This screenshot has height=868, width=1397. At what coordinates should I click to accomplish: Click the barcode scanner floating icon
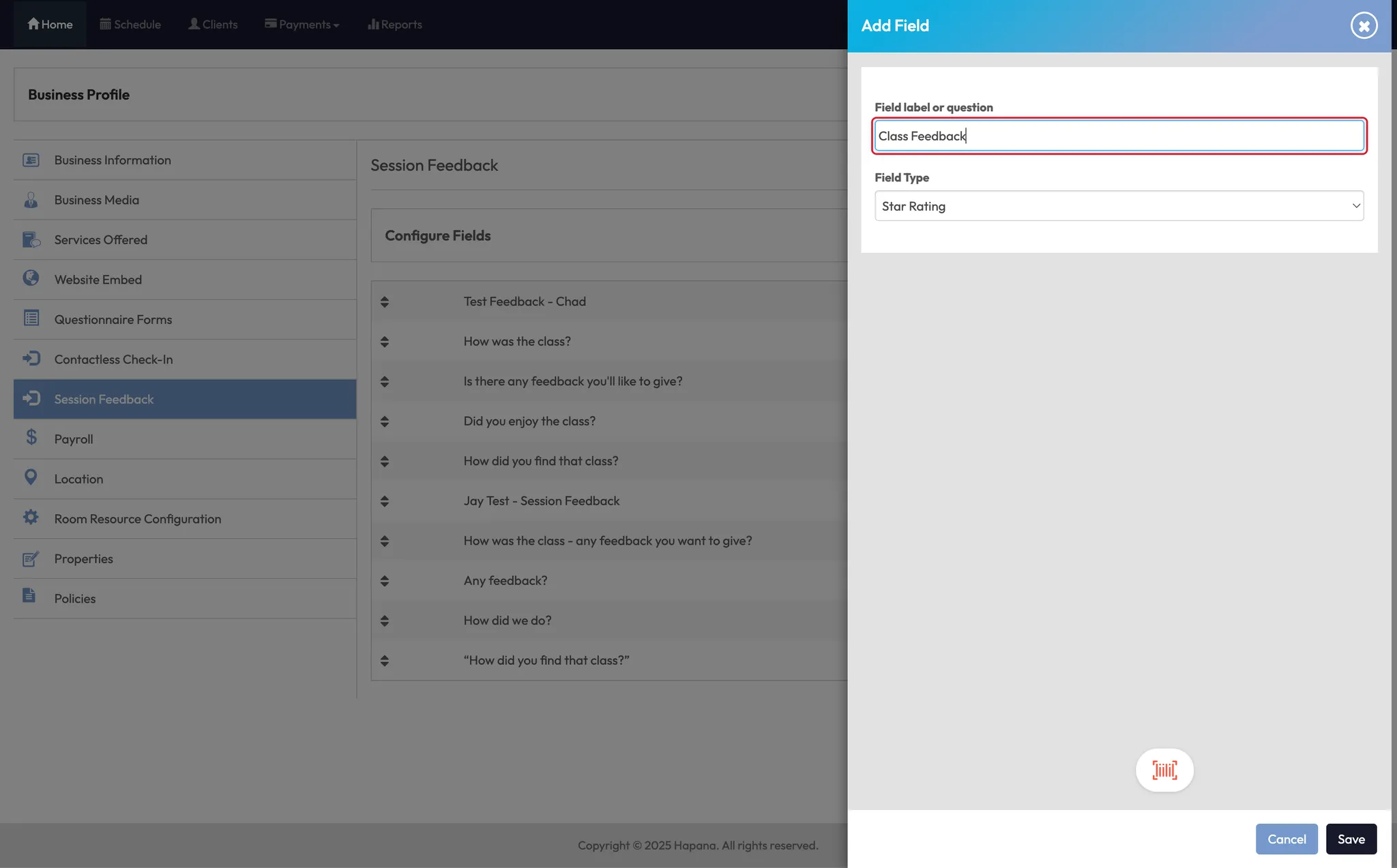[1164, 770]
